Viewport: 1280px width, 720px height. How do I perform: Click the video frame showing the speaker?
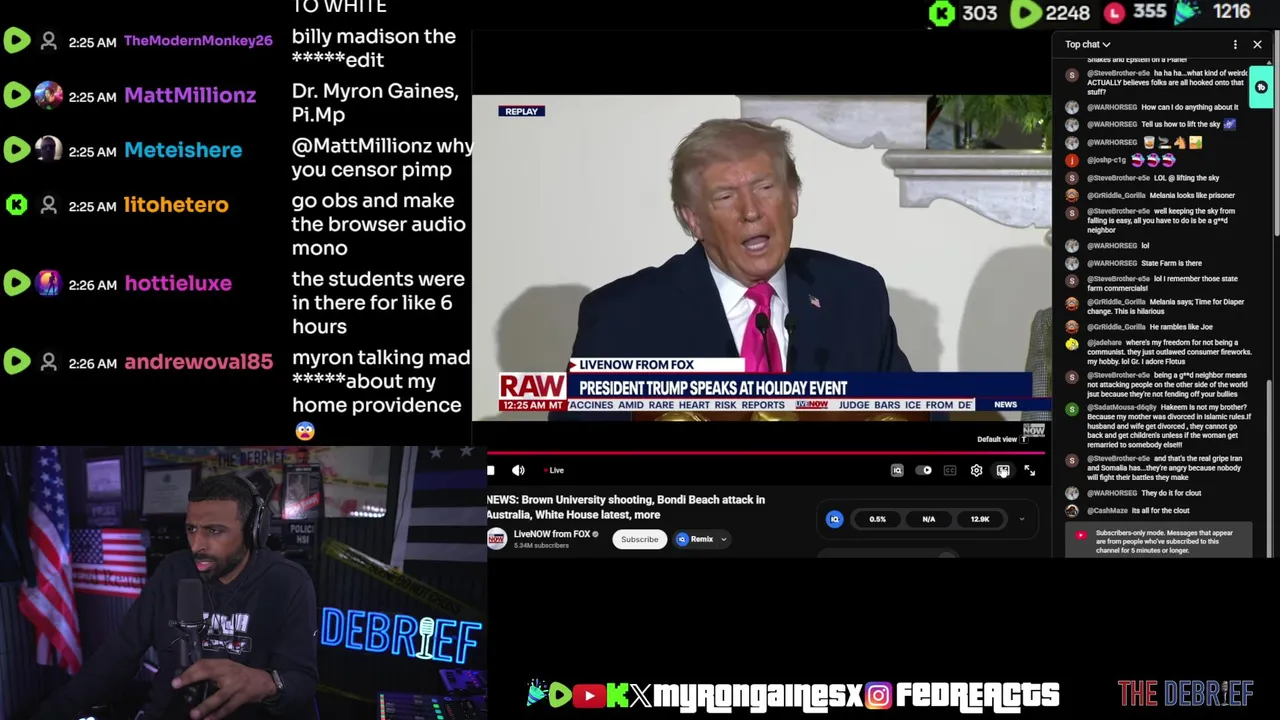click(761, 258)
